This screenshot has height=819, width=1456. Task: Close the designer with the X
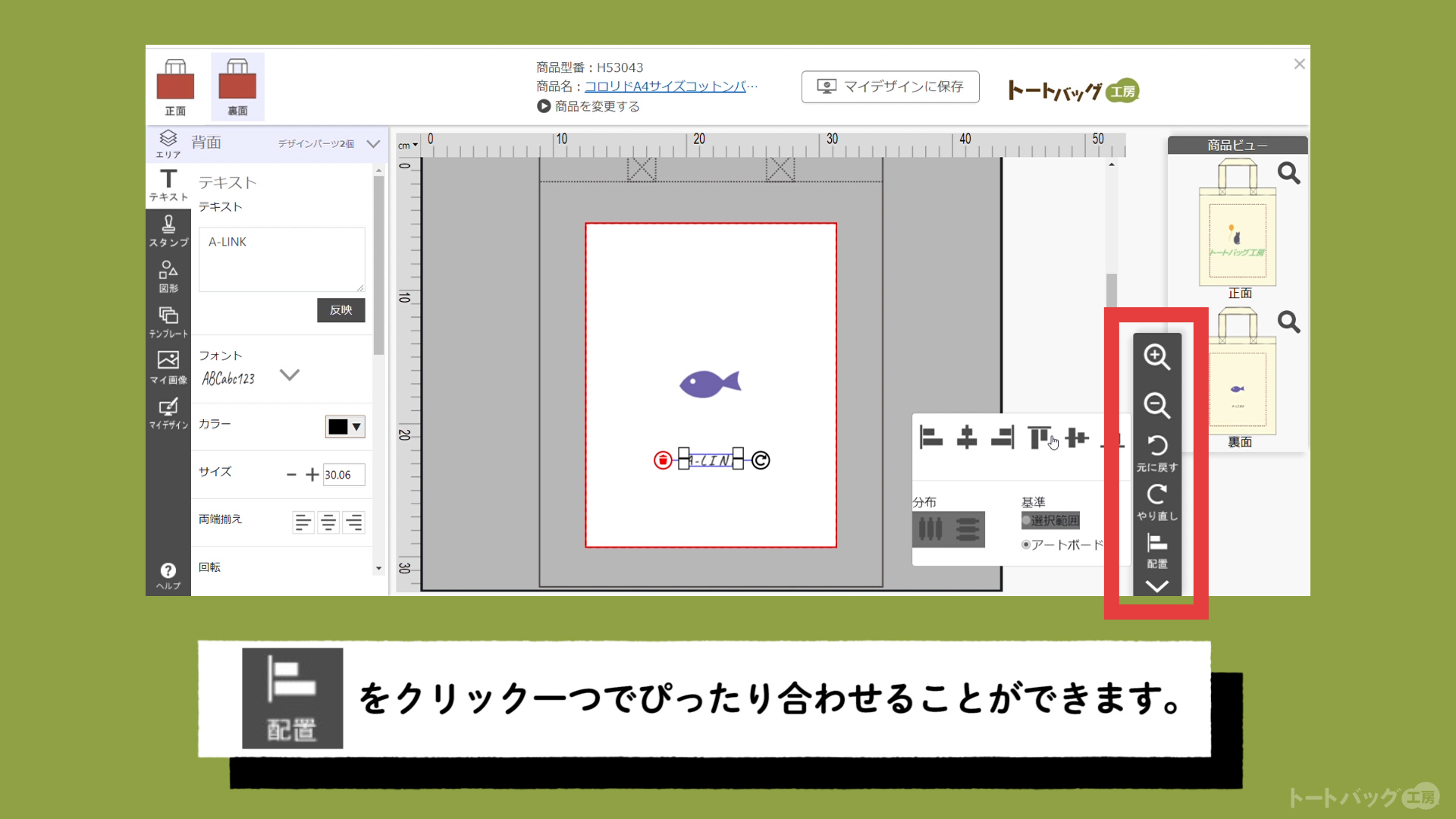1299,64
